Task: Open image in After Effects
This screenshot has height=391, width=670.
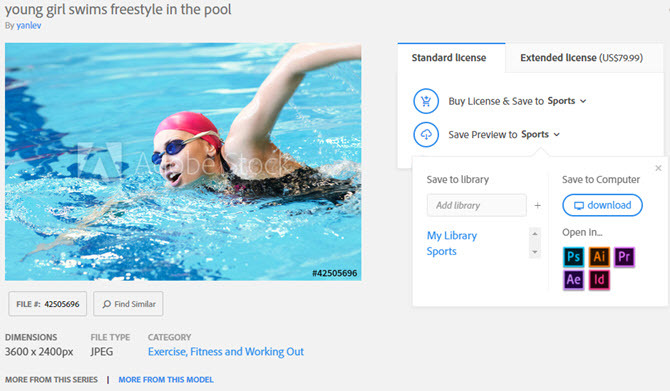Action: pos(573,280)
